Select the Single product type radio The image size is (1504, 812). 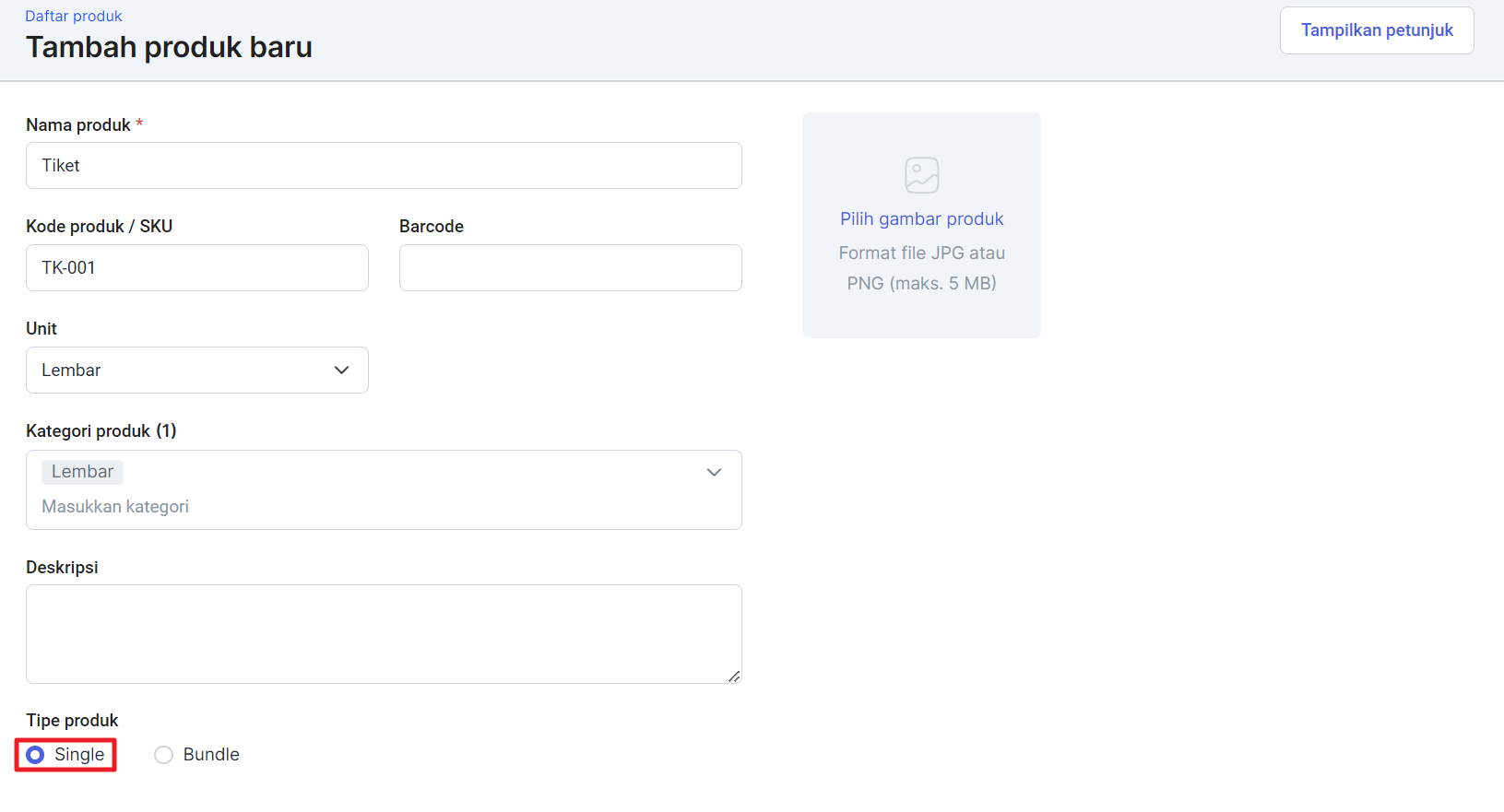[x=35, y=755]
